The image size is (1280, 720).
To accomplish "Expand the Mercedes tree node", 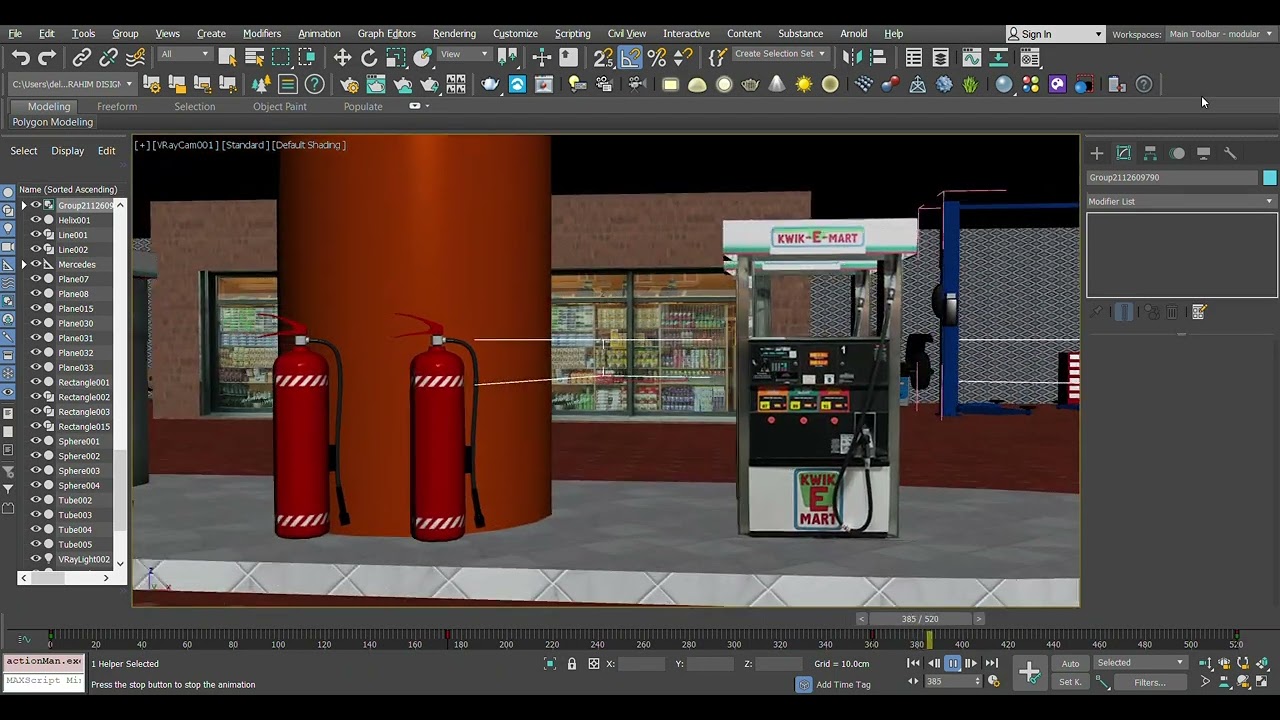I will [x=24, y=264].
